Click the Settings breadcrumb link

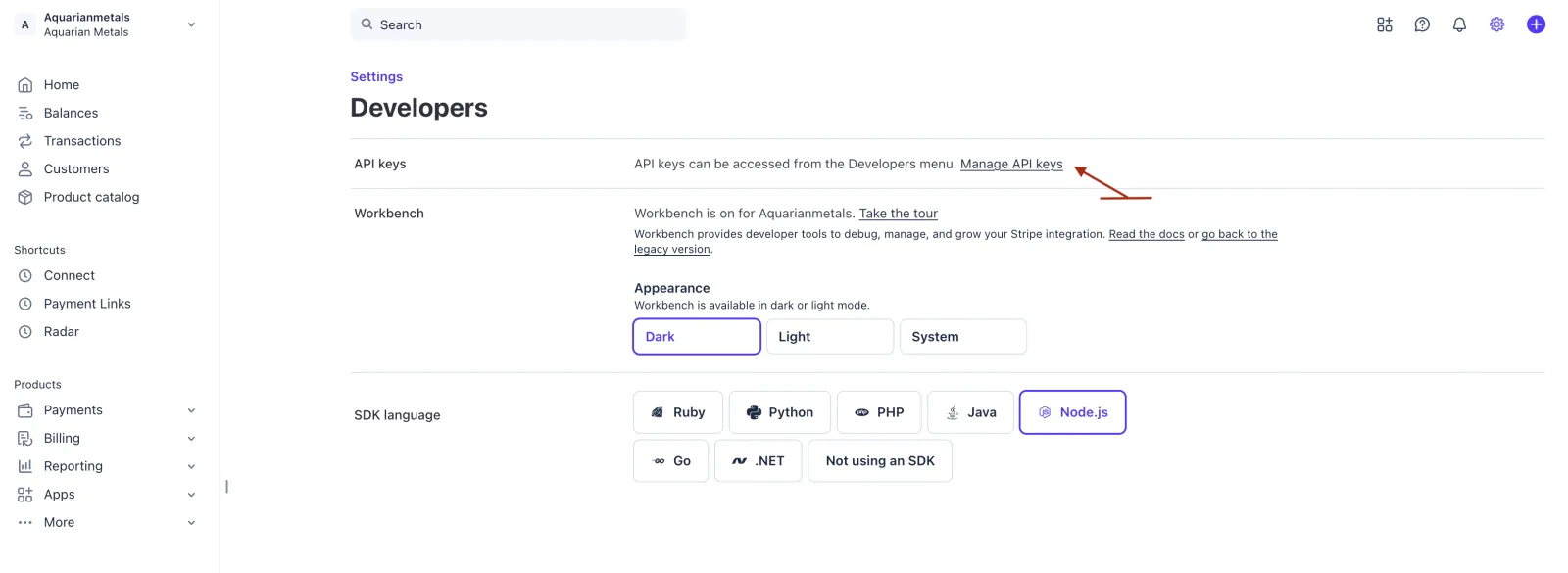click(376, 77)
